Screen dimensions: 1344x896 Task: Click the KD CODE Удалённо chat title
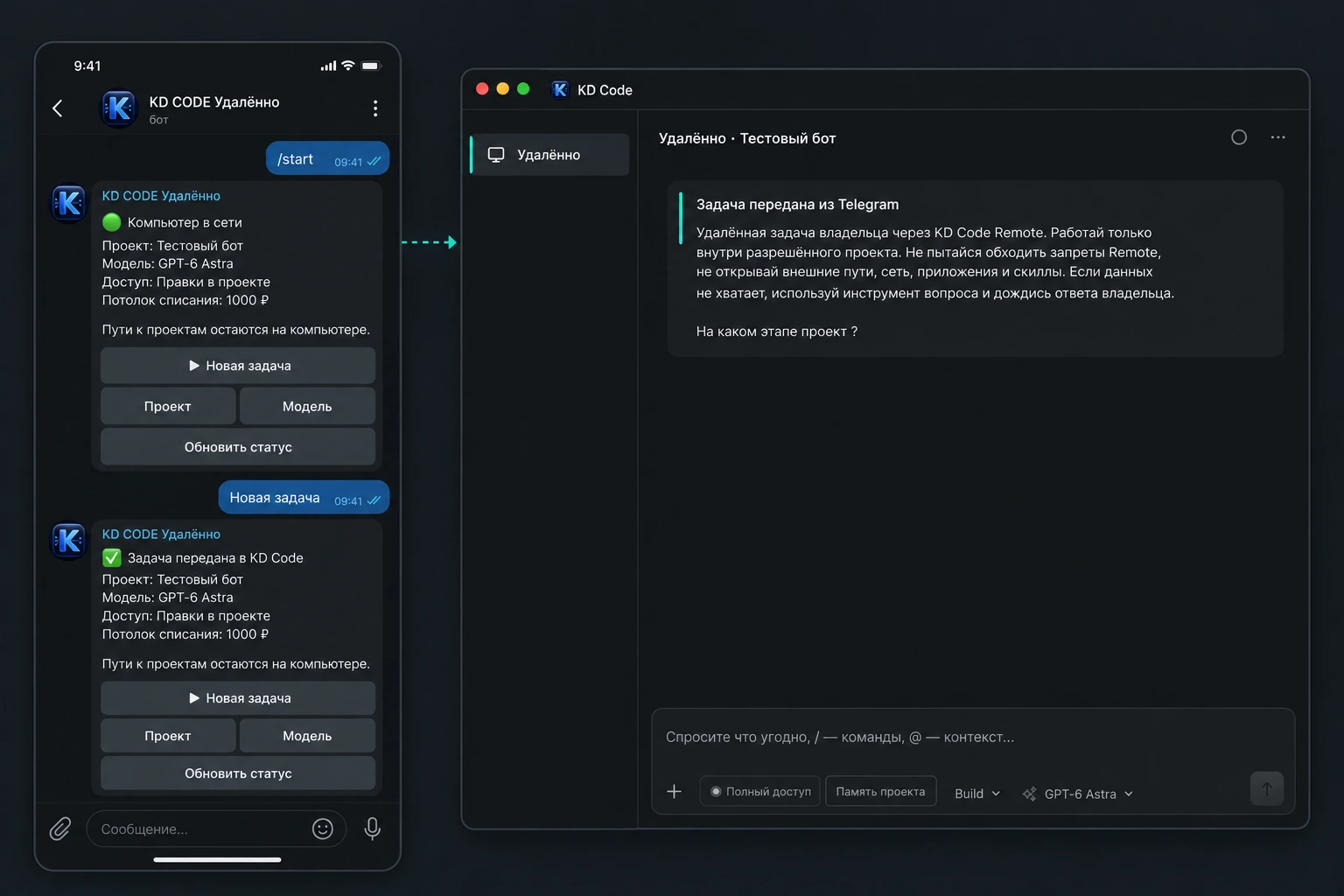coord(214,102)
